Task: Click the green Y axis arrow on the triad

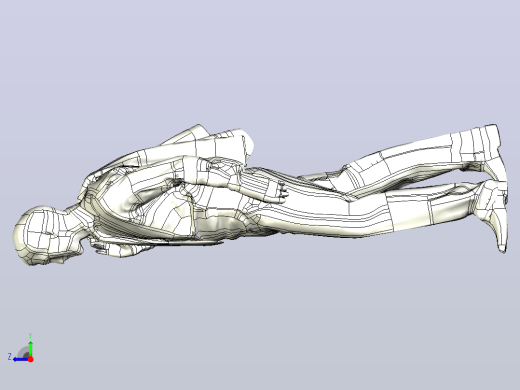Action: click(30, 348)
